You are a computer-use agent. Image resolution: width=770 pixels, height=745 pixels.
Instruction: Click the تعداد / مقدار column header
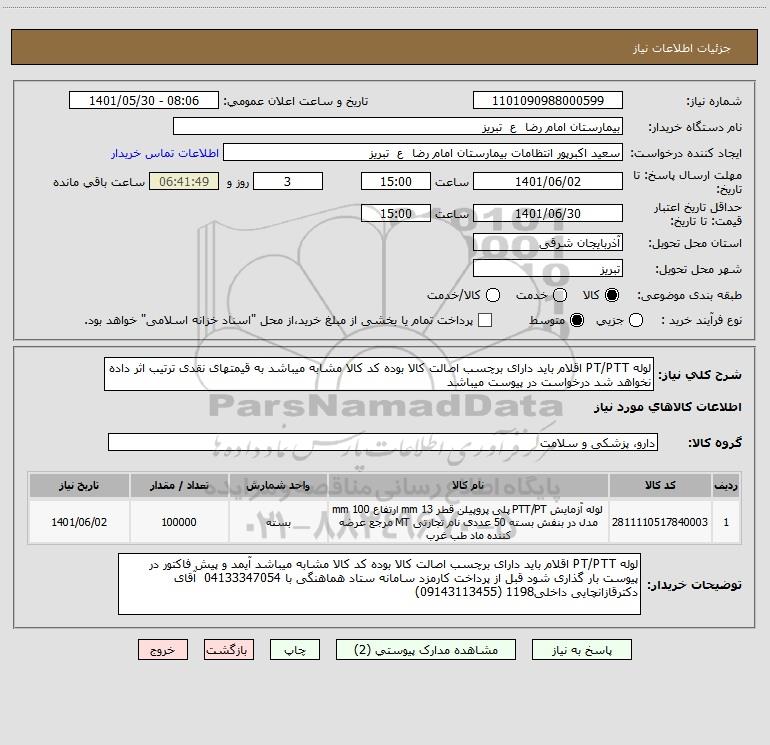179,485
